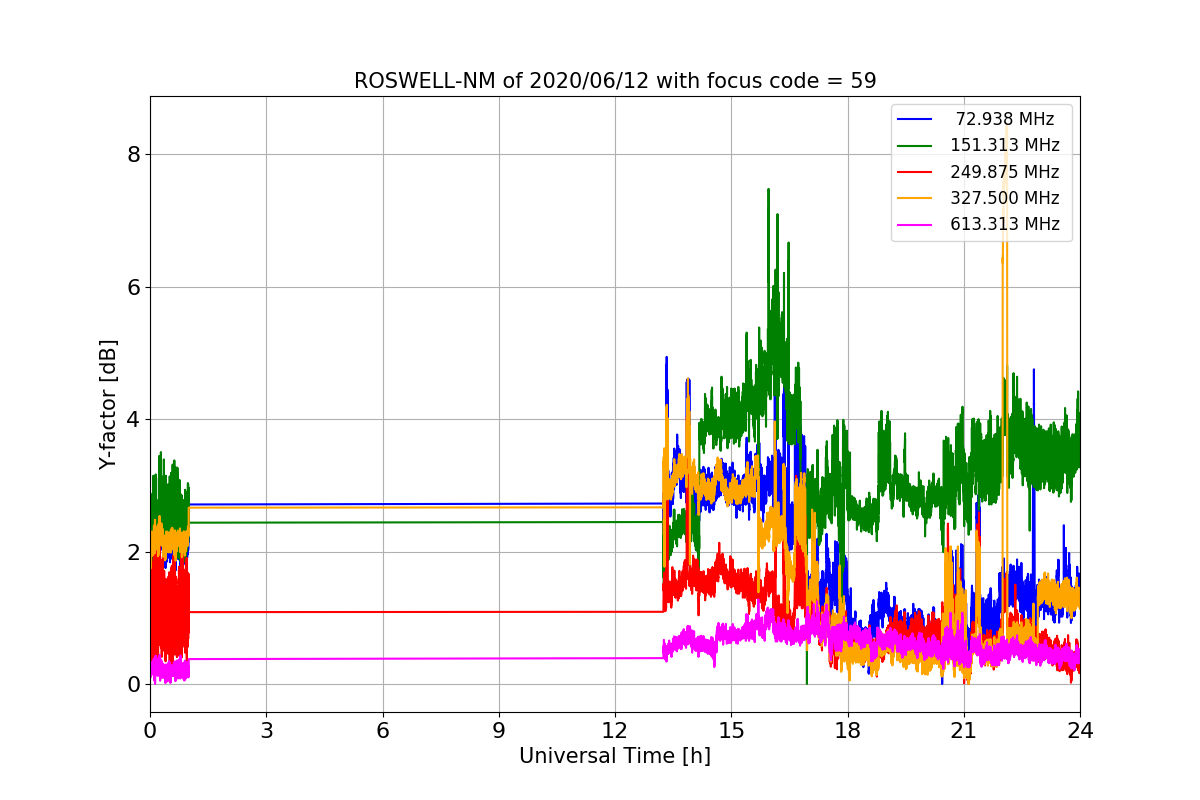Click x-axis tick label 12

tap(615, 730)
